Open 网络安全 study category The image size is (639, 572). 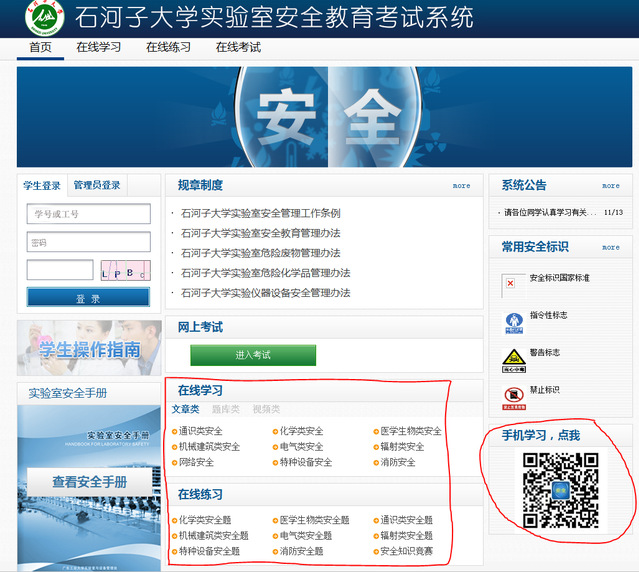[x=196, y=462]
